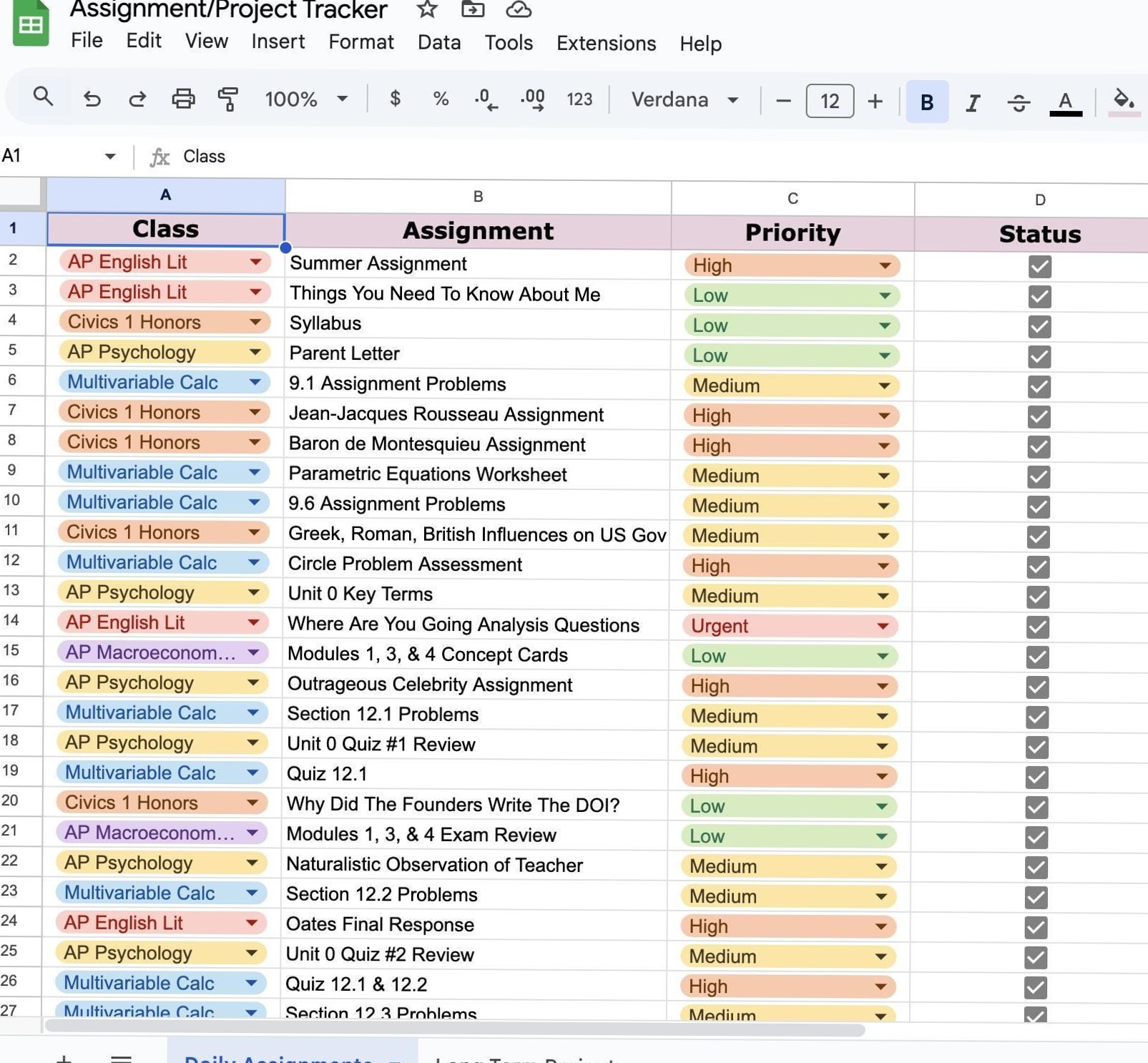
Task: Uncheck the Status checkbox for Summer Assignment
Action: (1040, 266)
